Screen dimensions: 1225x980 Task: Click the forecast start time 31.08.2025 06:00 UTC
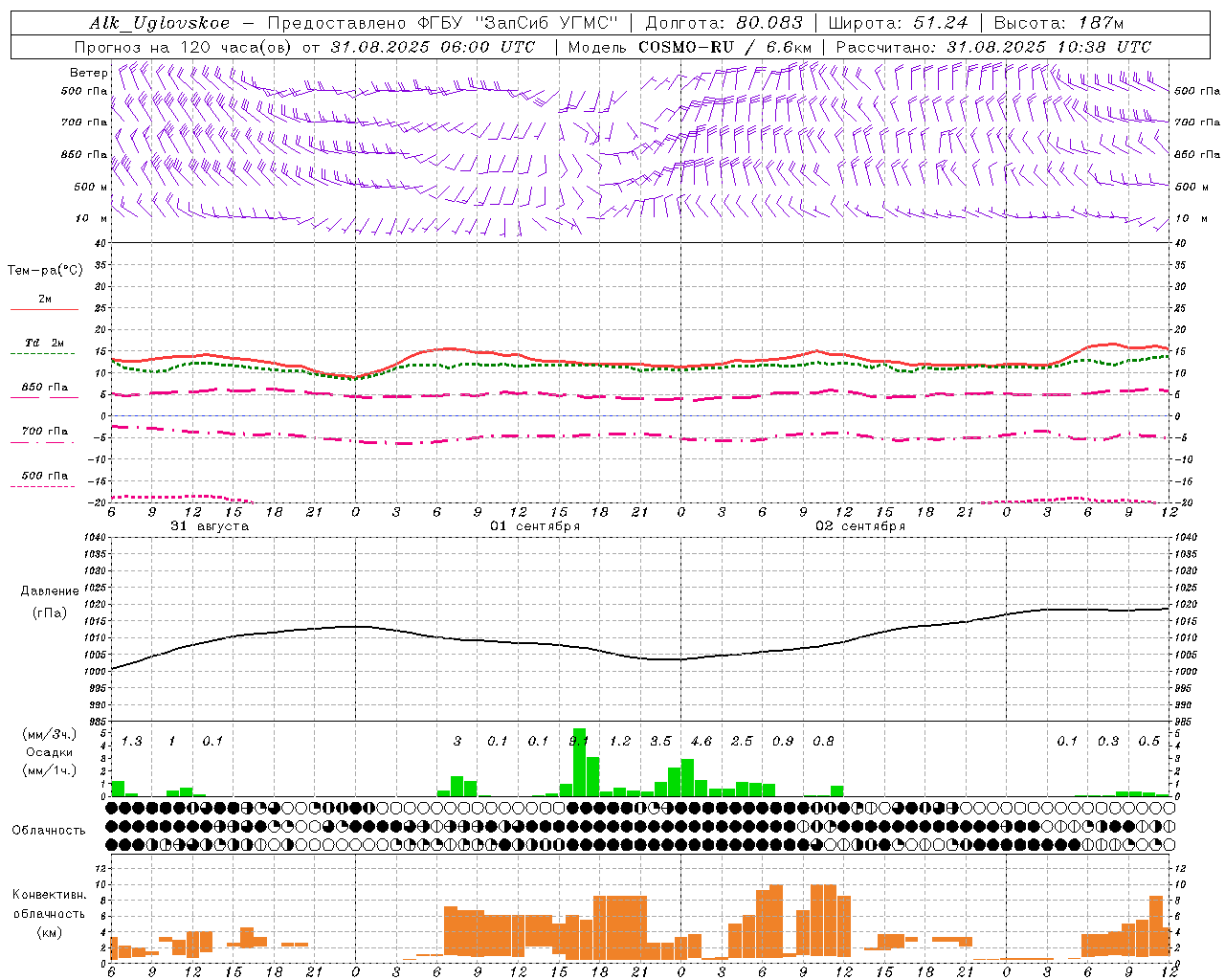tap(434, 47)
